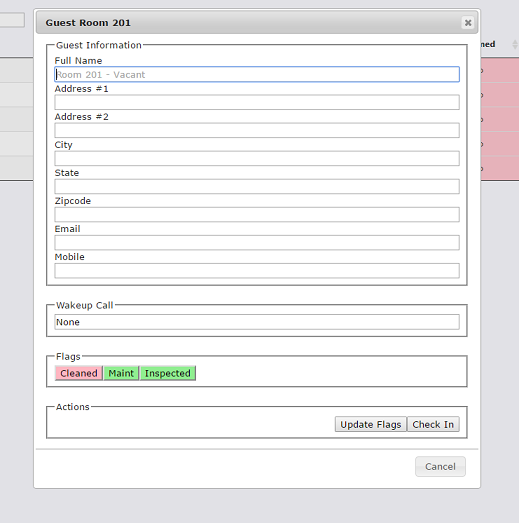The image size is (519, 523).
Task: Toggle the Cleaned flag
Action: pos(79,373)
